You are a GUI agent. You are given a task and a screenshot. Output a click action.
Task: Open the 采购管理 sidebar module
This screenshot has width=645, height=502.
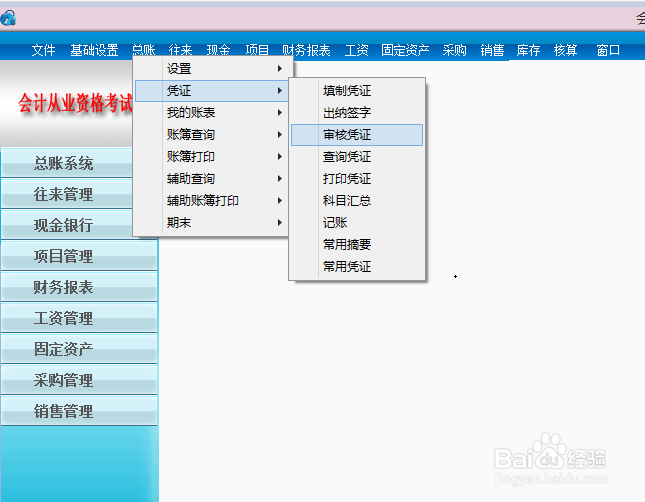coord(79,380)
